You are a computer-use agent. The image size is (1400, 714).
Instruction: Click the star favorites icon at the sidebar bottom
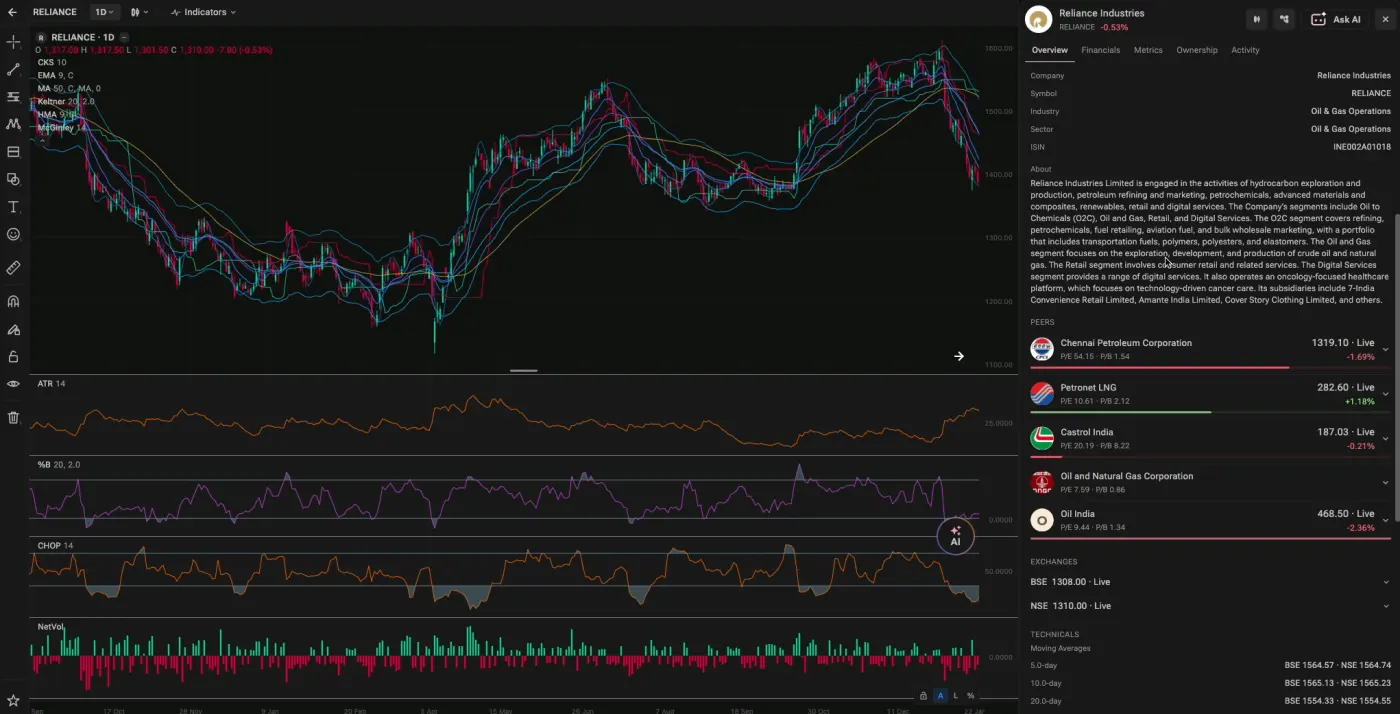click(13, 701)
